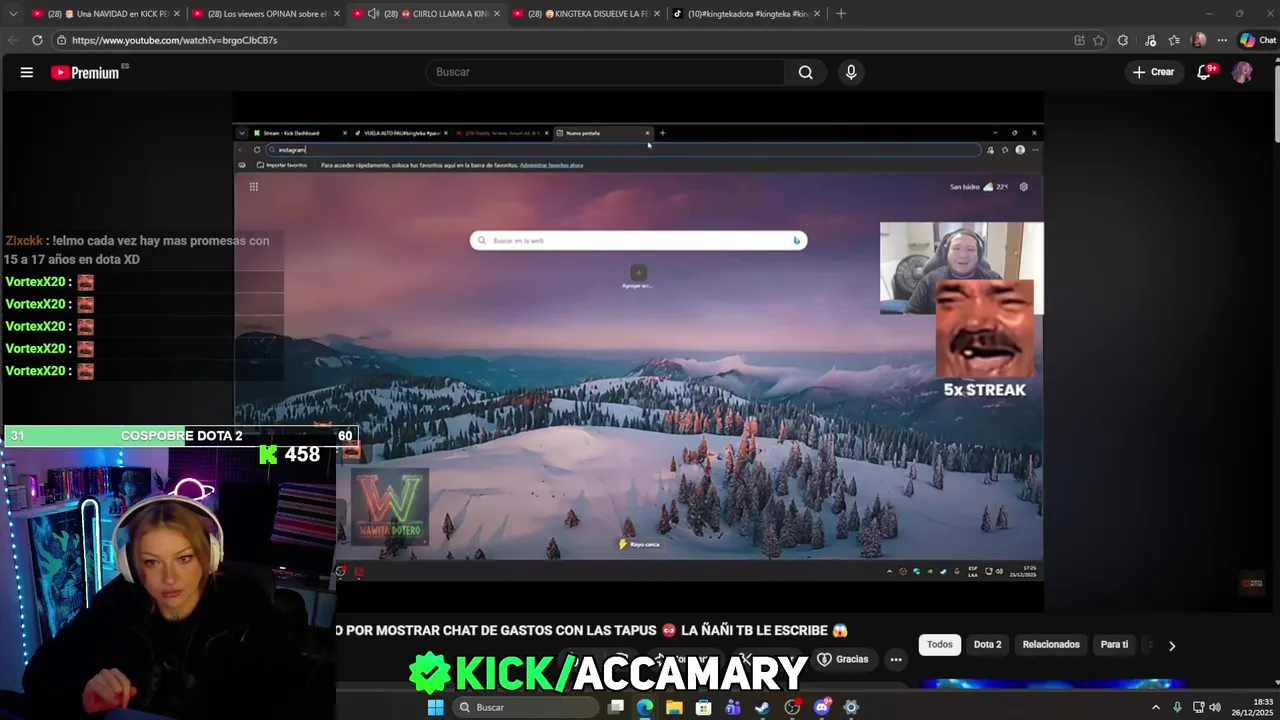The height and width of the screenshot is (720, 1280).
Task: Open the YouTube guide hamburger menu
Action: tap(27, 72)
